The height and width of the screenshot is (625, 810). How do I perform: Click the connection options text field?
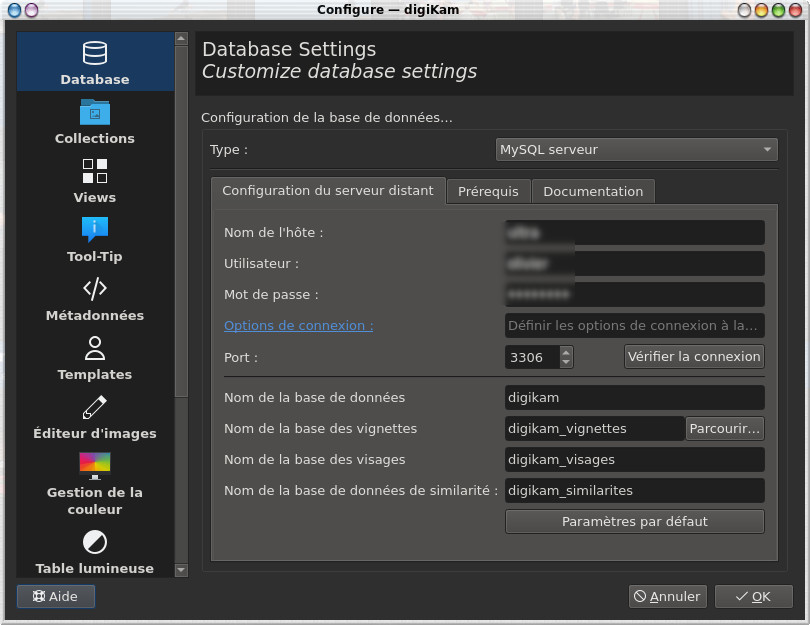click(x=635, y=325)
